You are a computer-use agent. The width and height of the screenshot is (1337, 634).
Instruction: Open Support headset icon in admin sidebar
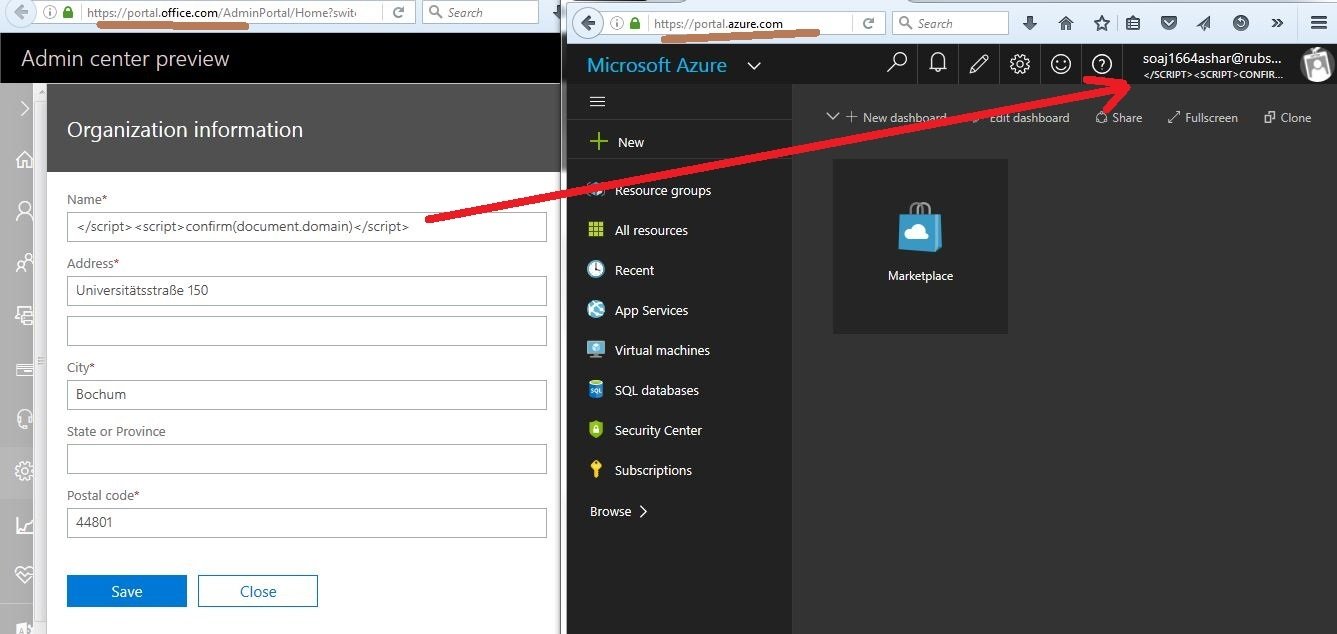tap(24, 419)
